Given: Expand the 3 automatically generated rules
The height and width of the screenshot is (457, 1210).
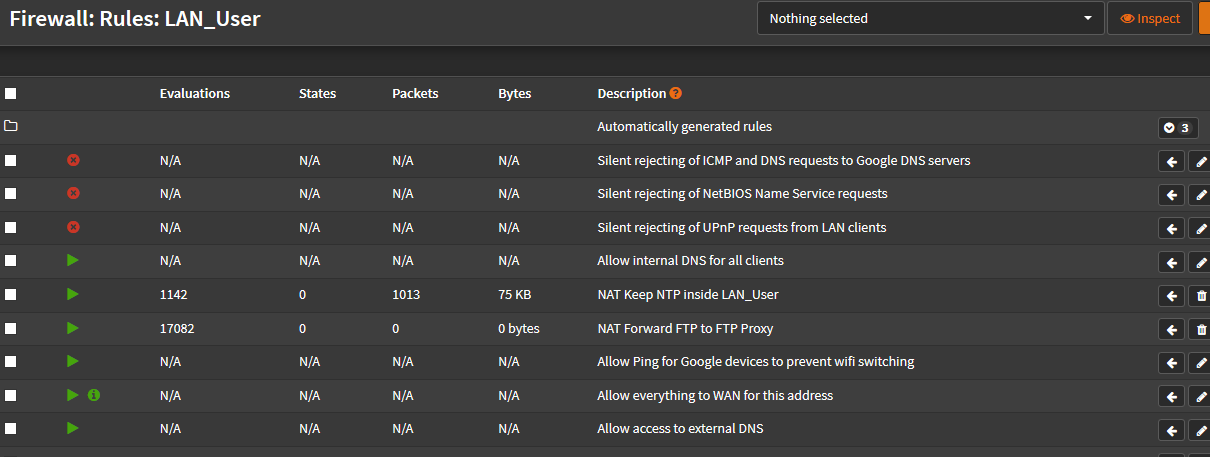Looking at the screenshot, I should (x=1178, y=128).
